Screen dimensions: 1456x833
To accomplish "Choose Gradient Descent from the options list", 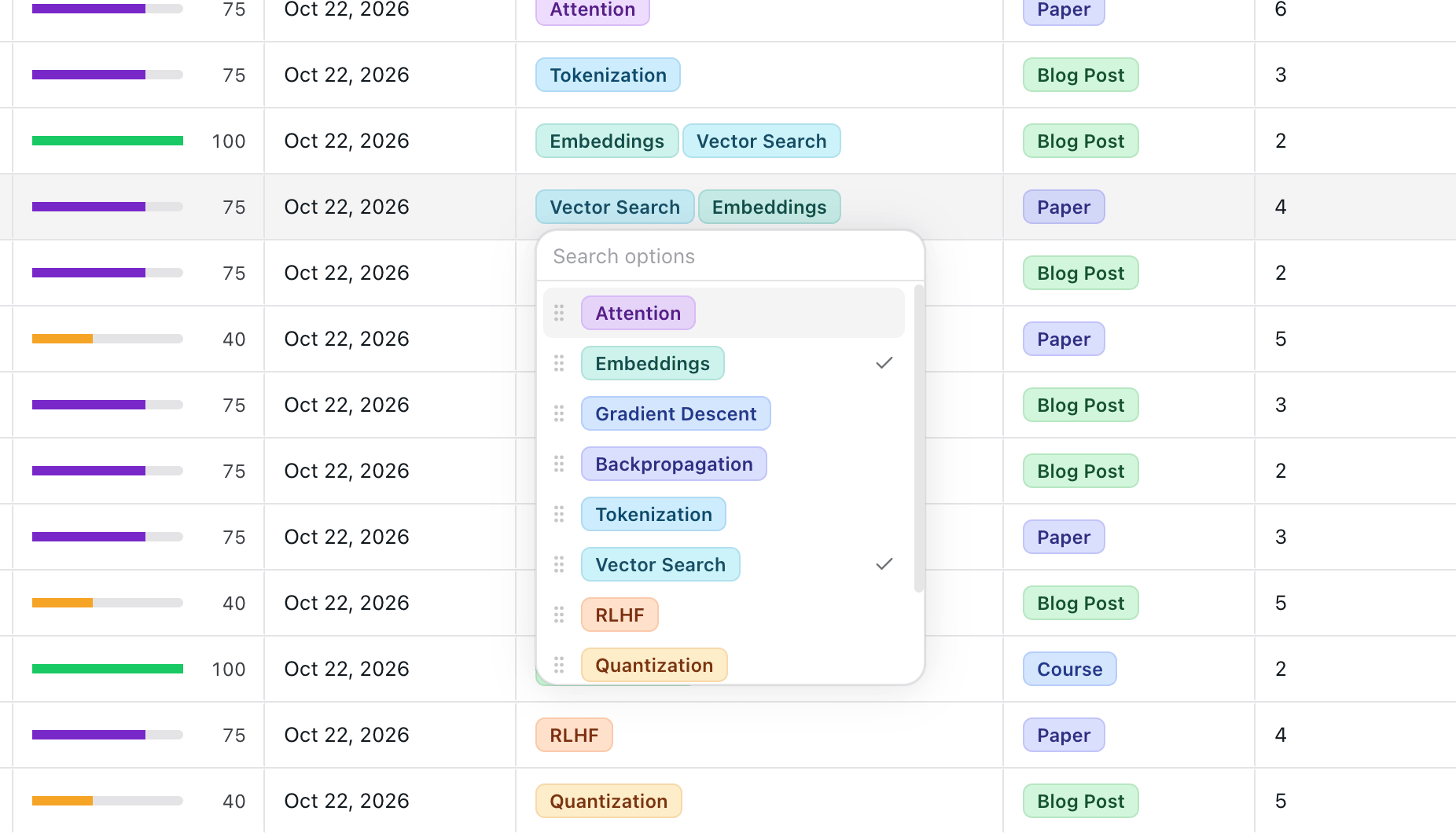I will pos(676,413).
